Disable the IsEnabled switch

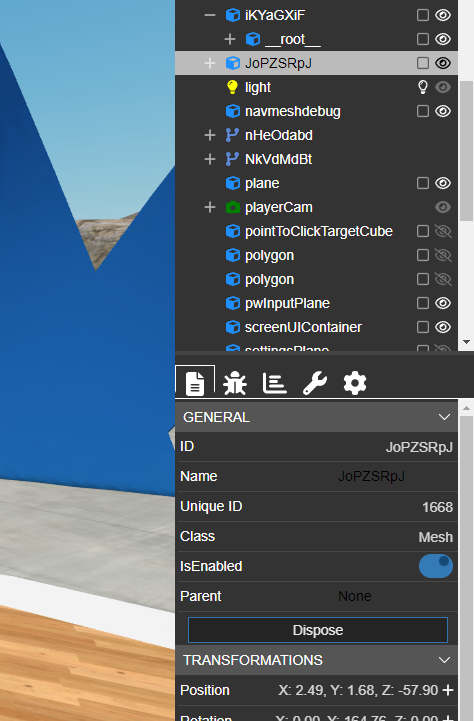[x=435, y=566]
